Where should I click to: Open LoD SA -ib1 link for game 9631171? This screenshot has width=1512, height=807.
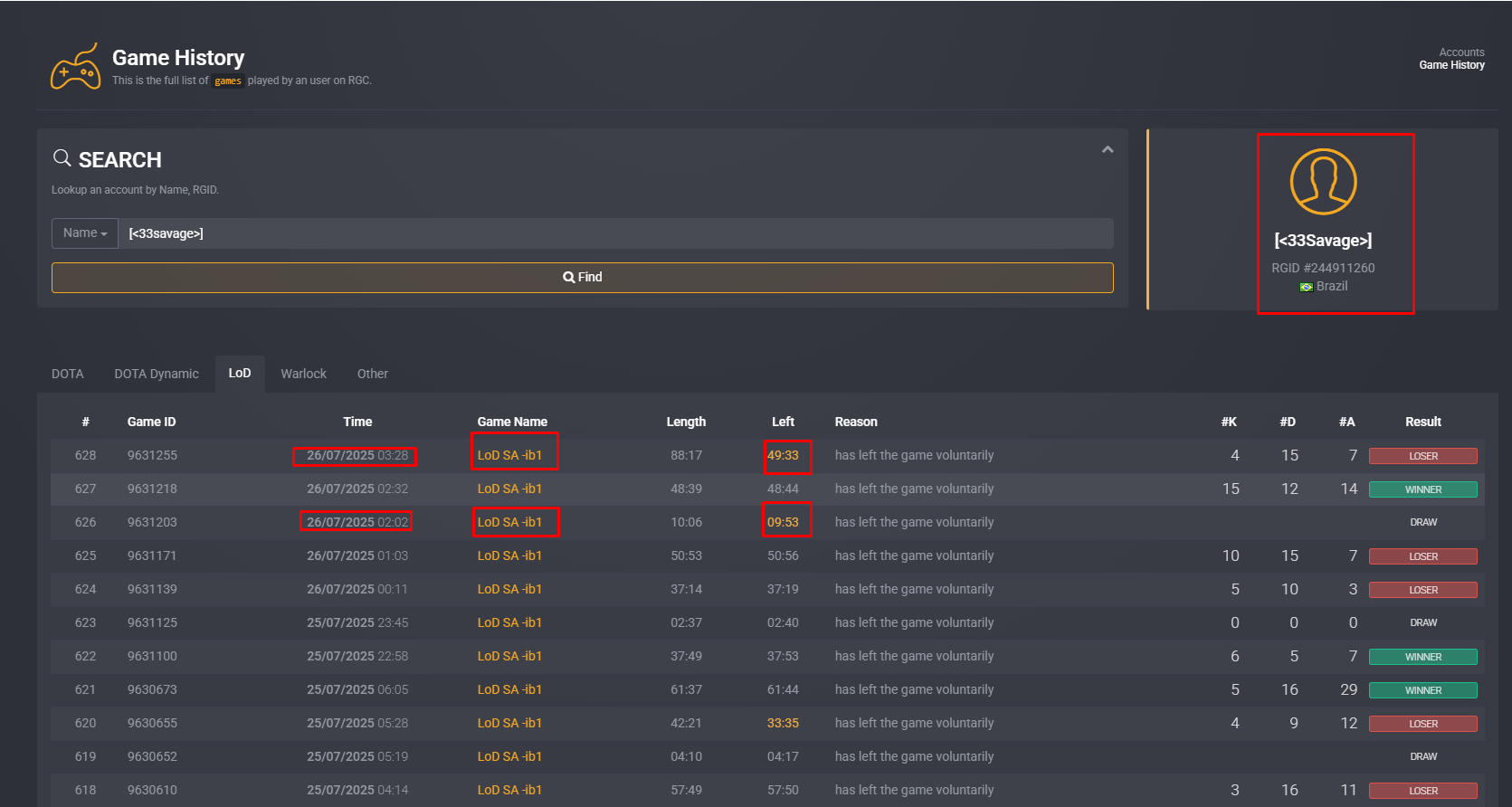click(x=509, y=555)
